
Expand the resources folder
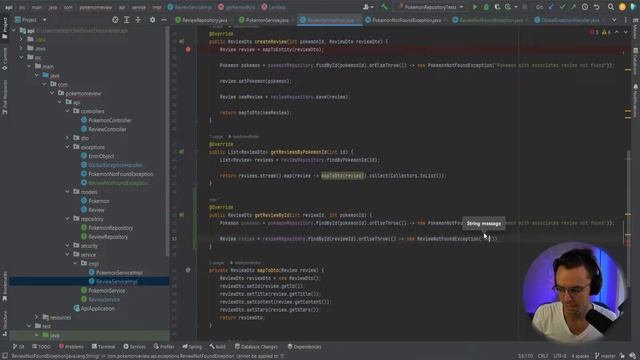point(36,317)
